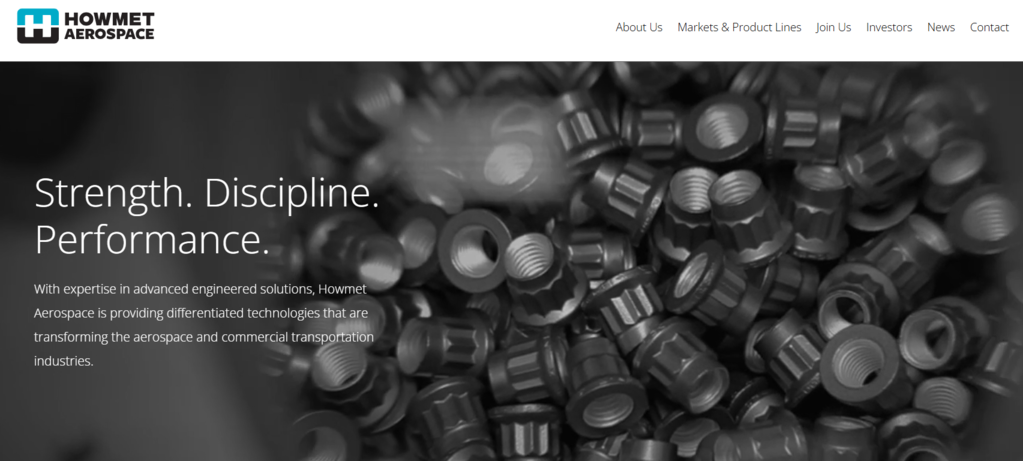Image resolution: width=1023 pixels, height=461 pixels.
Task: Click the word "Discipline." in the headline
Action: (x=292, y=193)
